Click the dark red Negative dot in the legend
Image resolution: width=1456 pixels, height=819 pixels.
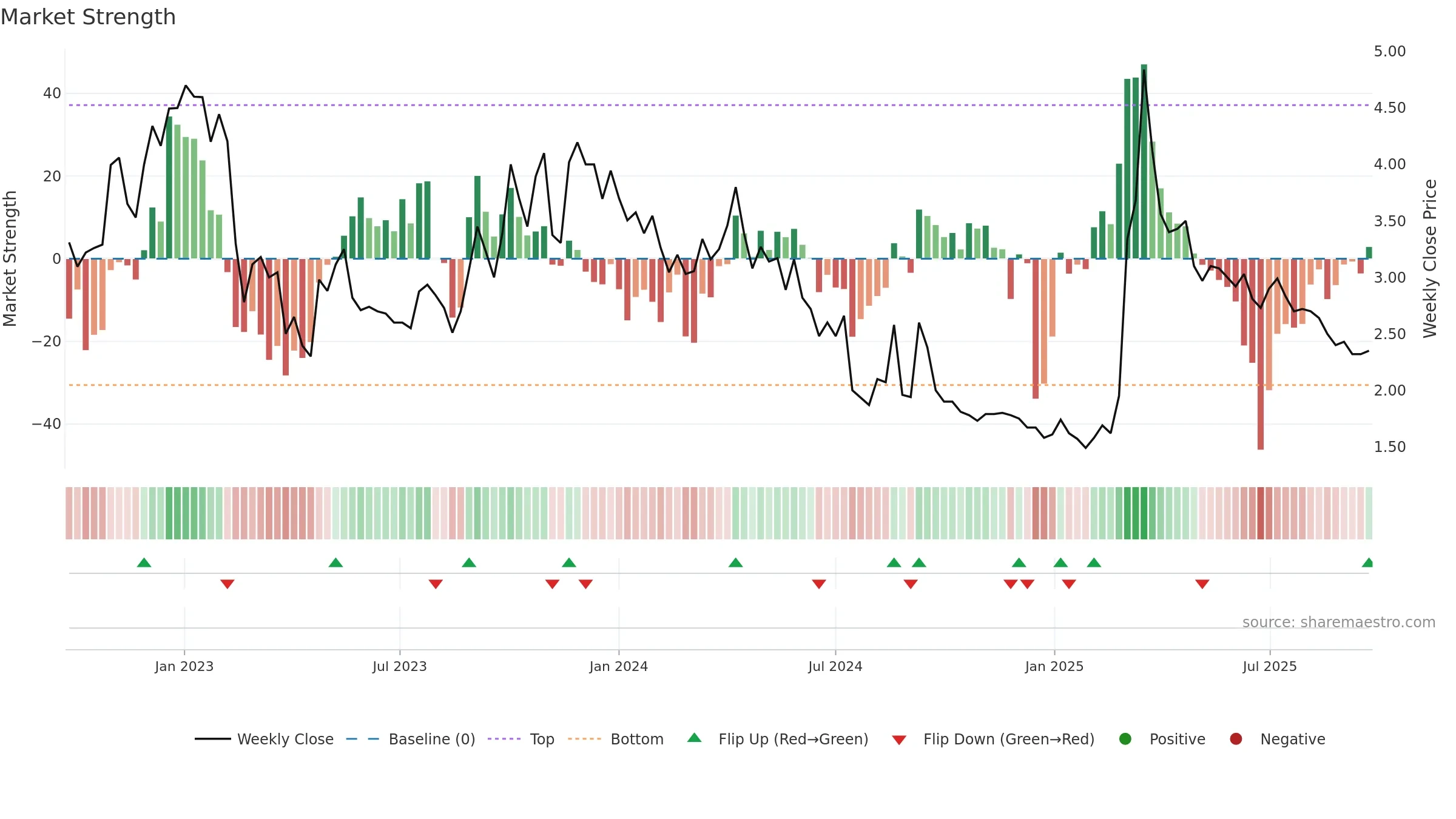tap(1236, 739)
